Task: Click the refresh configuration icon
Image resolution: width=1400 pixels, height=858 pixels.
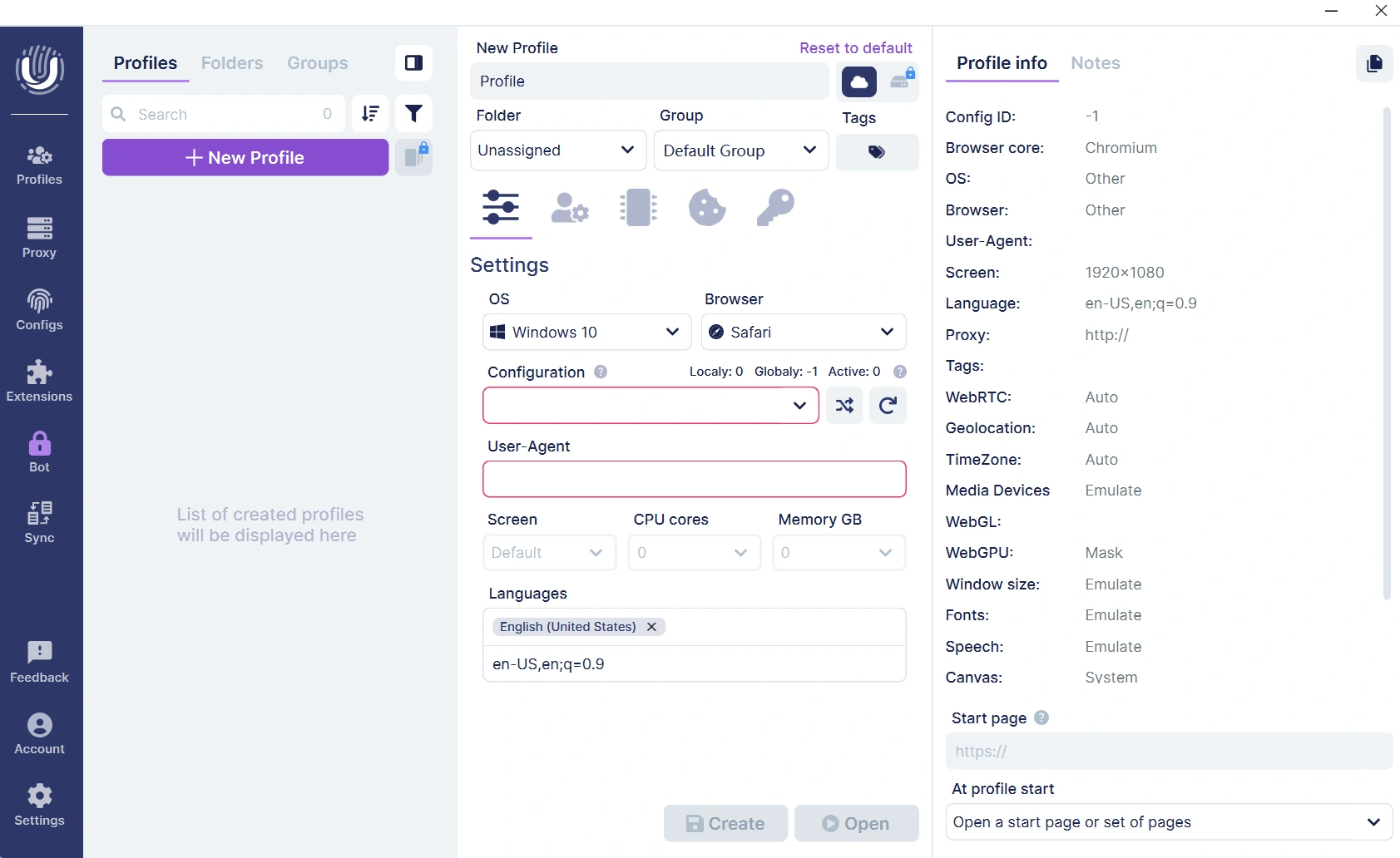Action: pyautogui.click(x=888, y=406)
